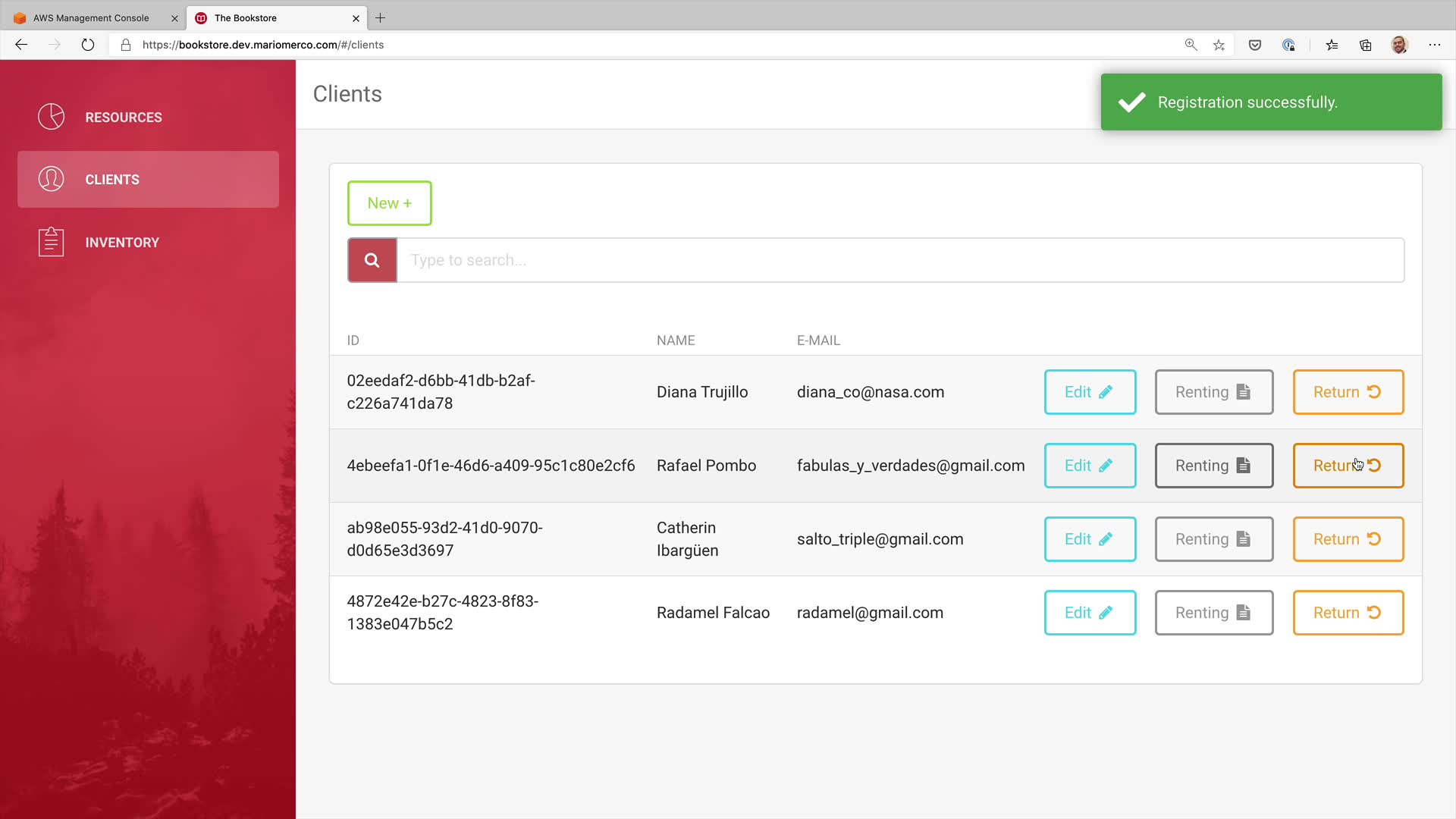Image resolution: width=1456 pixels, height=819 pixels.
Task: Click the New + button
Action: click(389, 203)
